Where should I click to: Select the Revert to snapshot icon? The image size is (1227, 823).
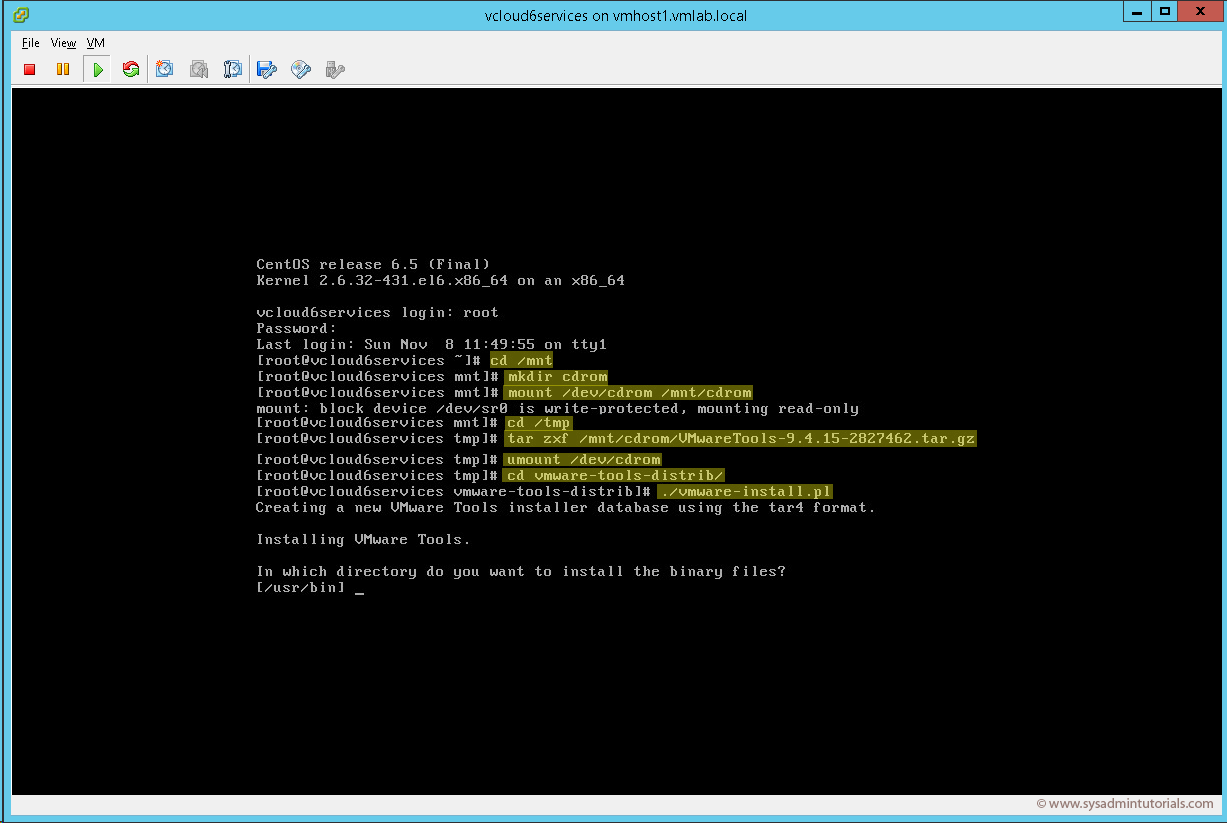198,69
